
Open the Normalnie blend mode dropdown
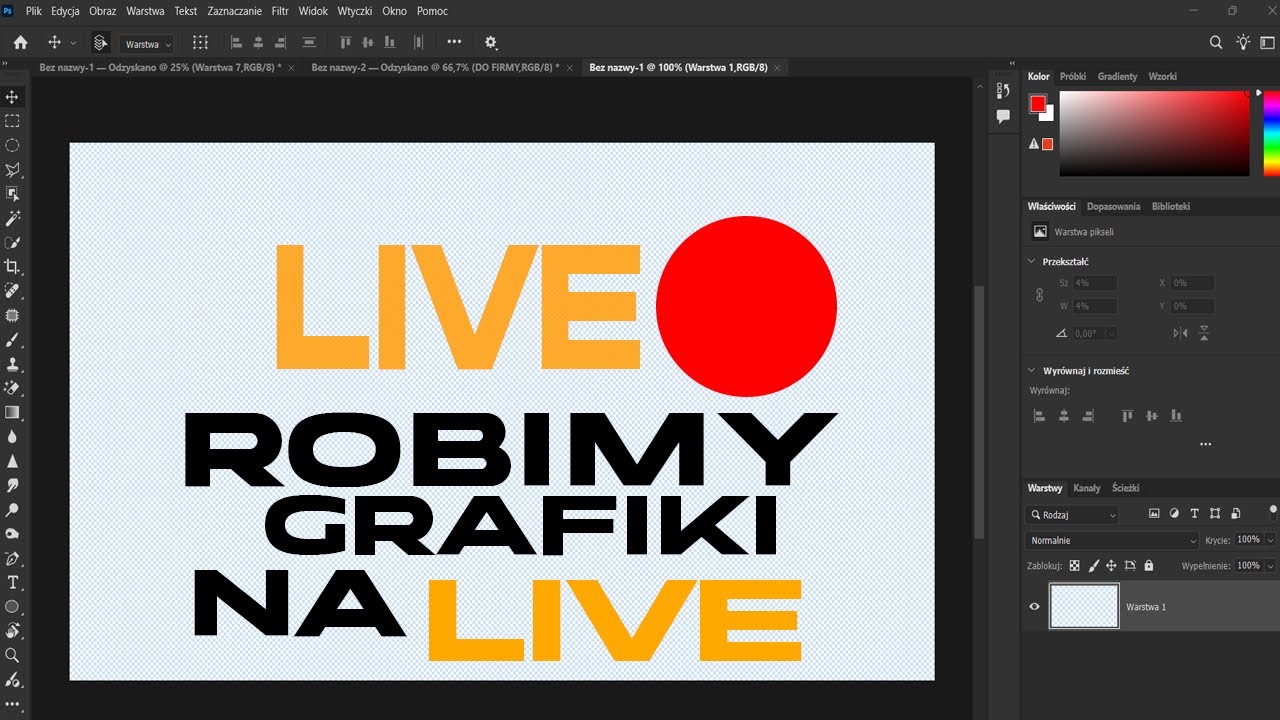point(1112,540)
